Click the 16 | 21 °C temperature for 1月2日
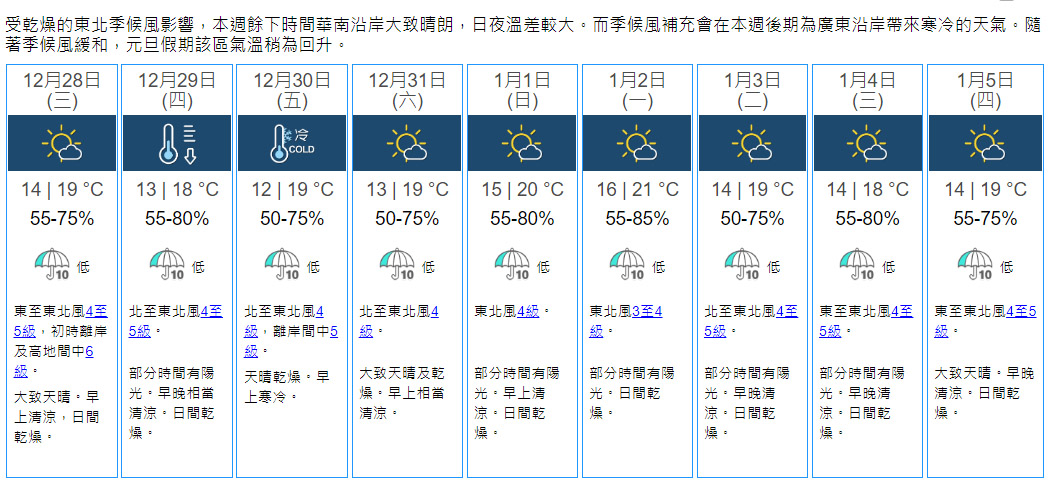 (x=637, y=190)
